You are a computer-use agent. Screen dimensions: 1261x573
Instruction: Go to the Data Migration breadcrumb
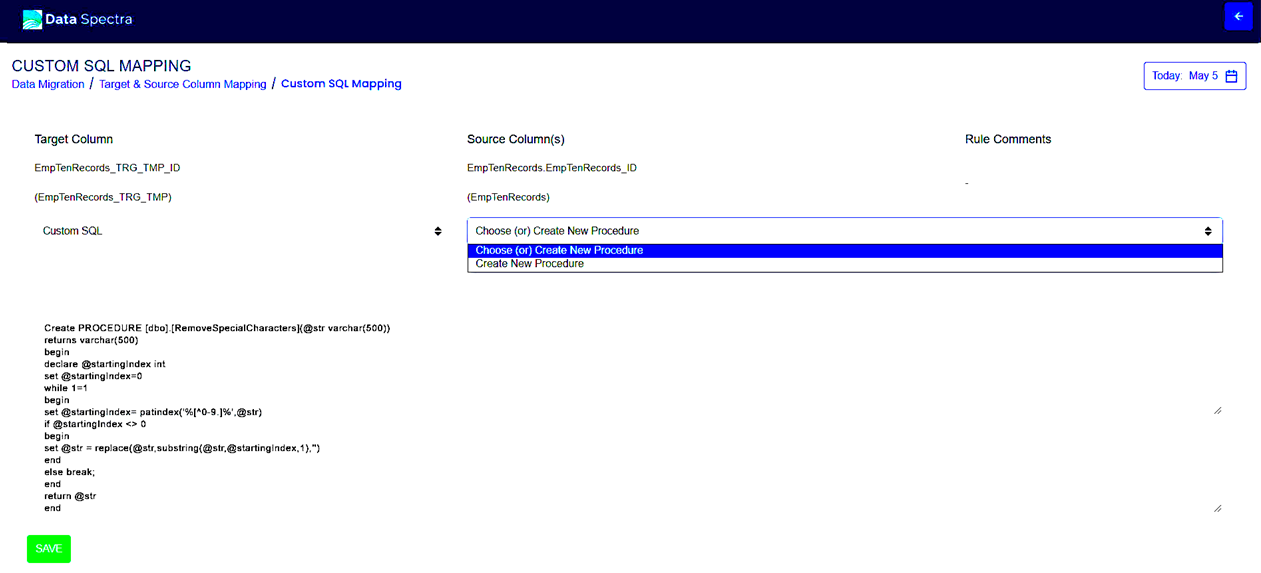pos(48,85)
